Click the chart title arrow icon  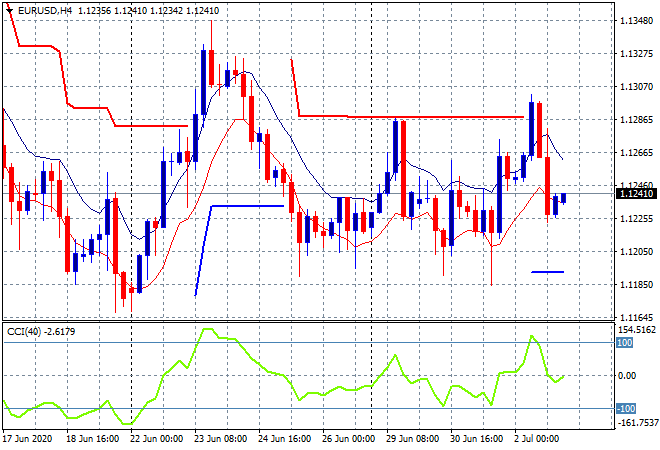[x=9, y=11]
